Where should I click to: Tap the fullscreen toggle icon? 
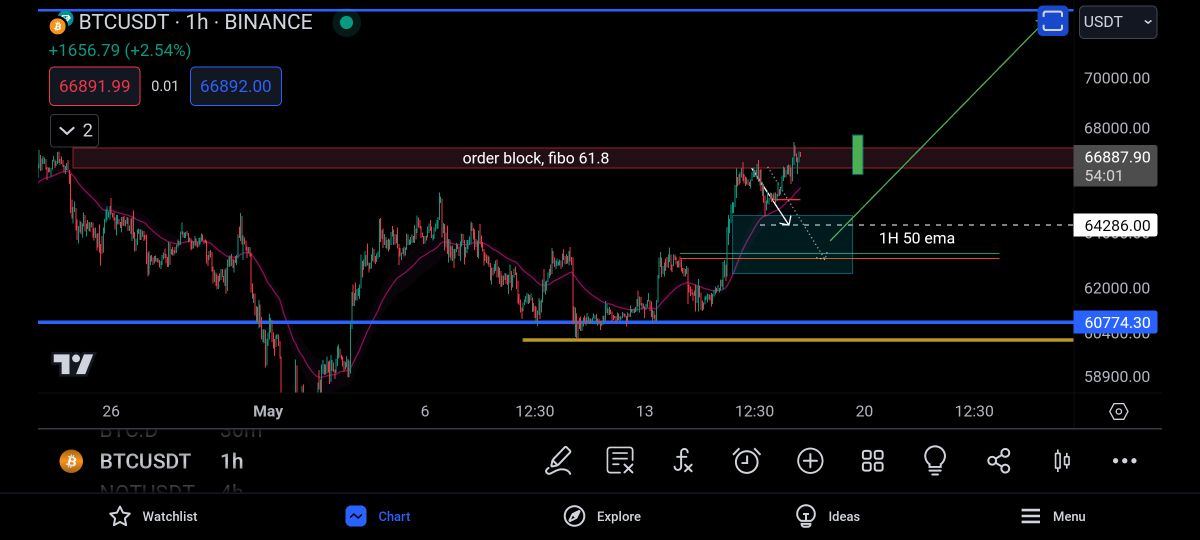[1053, 21]
